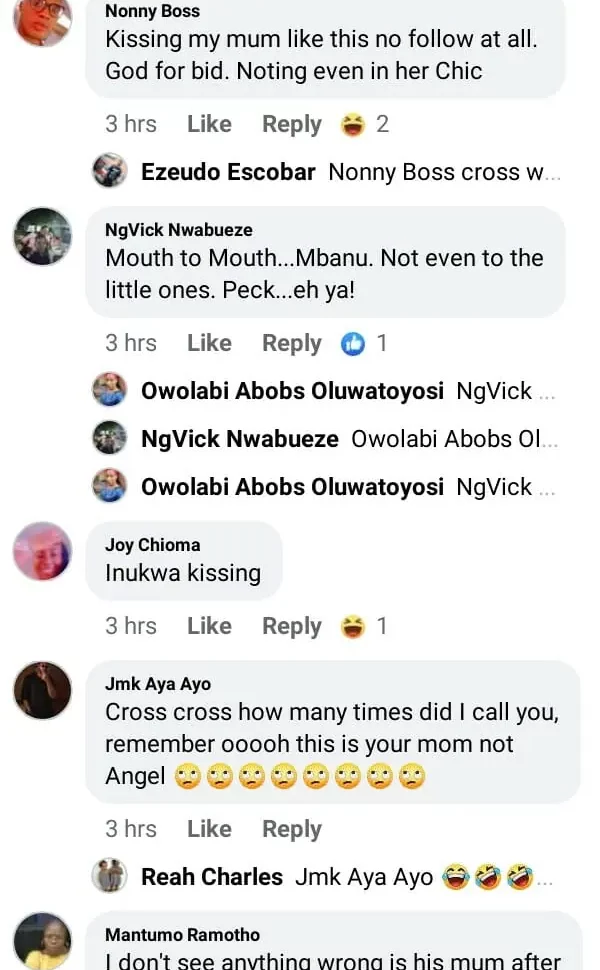Reply to Jmk Aya Ayo comment
The width and height of the screenshot is (600, 970).
(x=292, y=830)
